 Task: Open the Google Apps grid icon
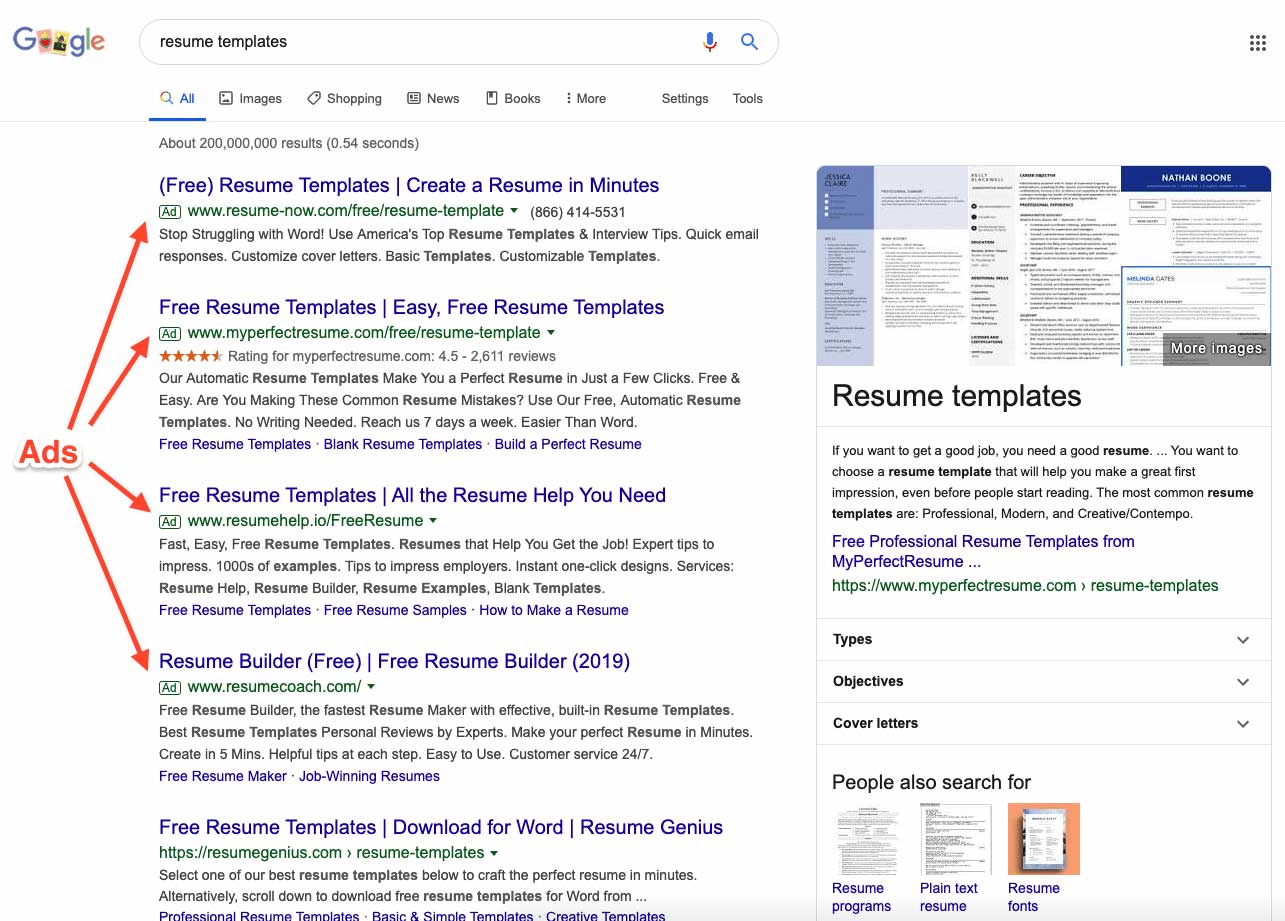(1257, 42)
